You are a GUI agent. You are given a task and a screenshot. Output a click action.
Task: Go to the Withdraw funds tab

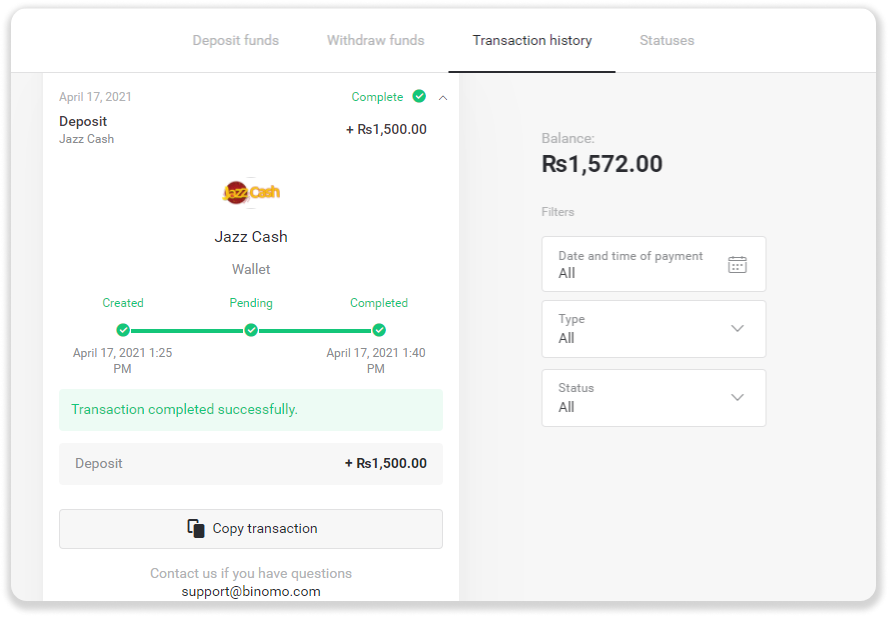tap(376, 41)
